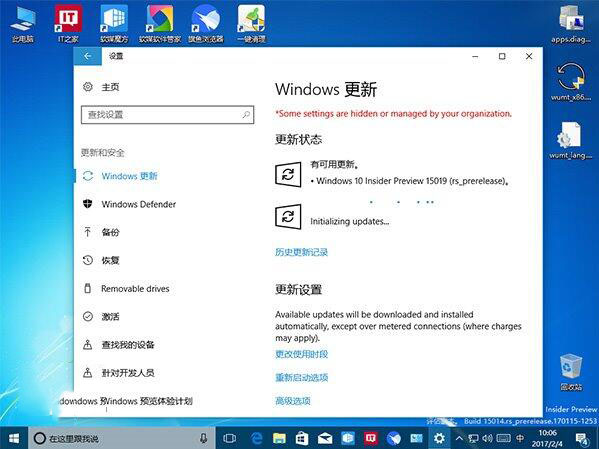This screenshot has height=449, width=599.
Task: Click the 查找设置 search field
Action: (167, 115)
